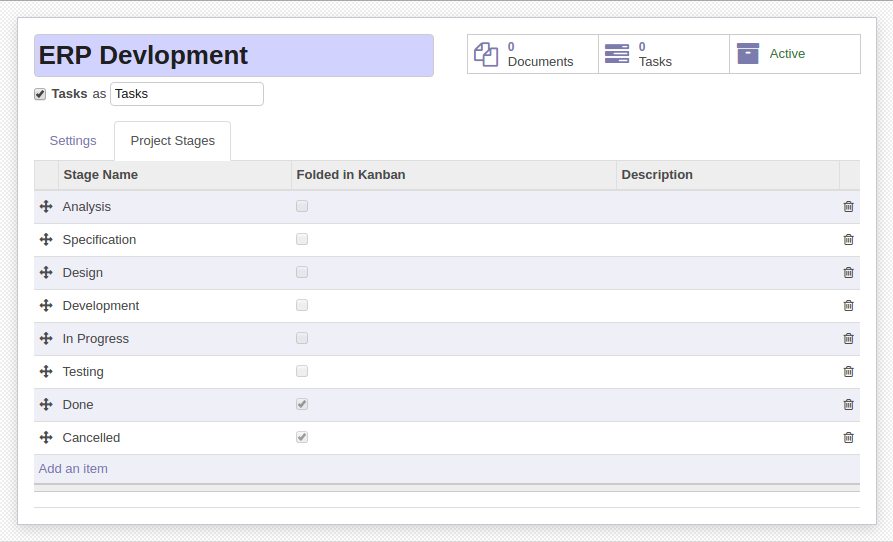The width and height of the screenshot is (893, 542).
Task: Check Folded in Kanban for Analysis
Action: point(302,206)
